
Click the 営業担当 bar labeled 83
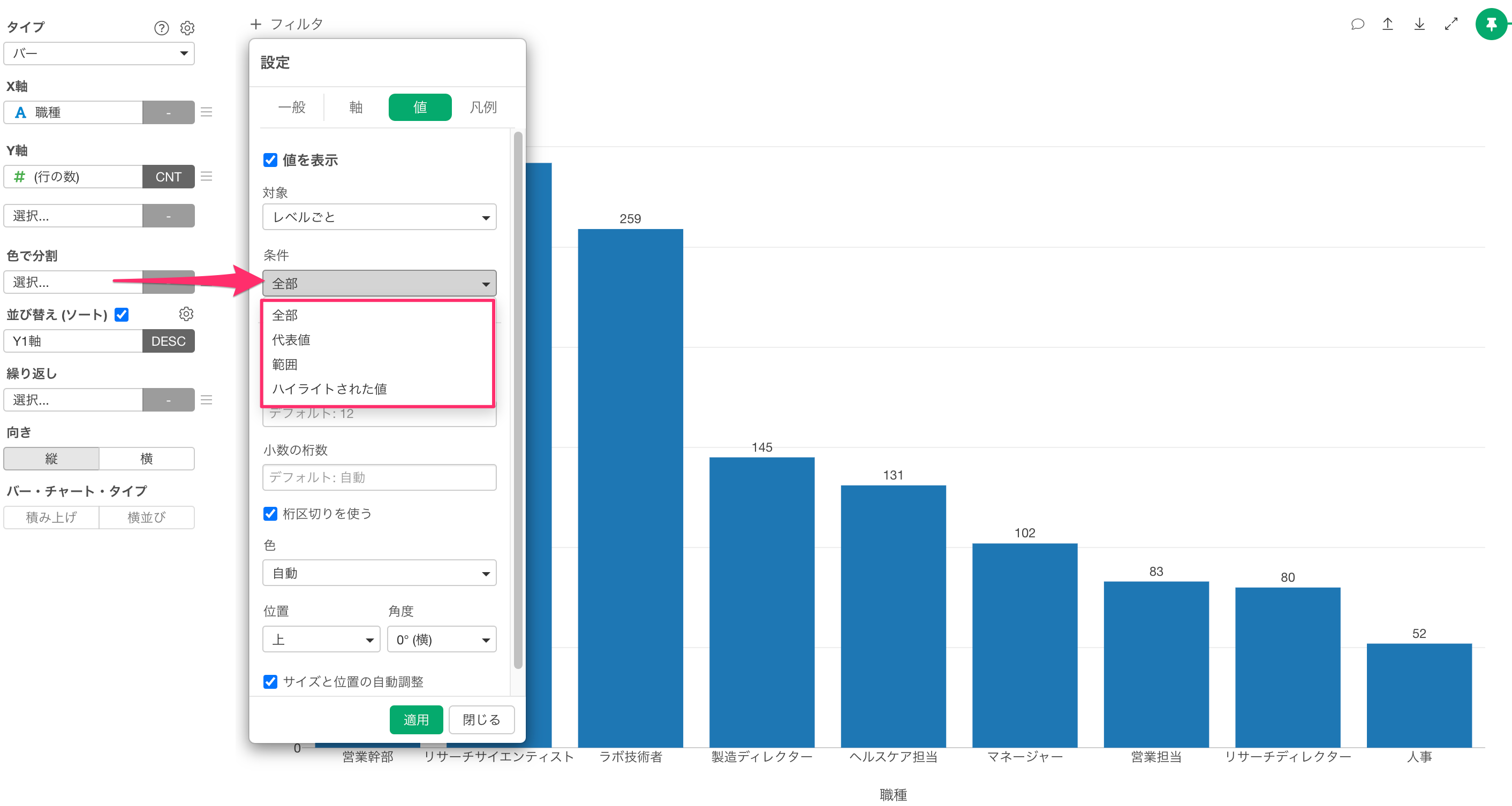point(1156,664)
